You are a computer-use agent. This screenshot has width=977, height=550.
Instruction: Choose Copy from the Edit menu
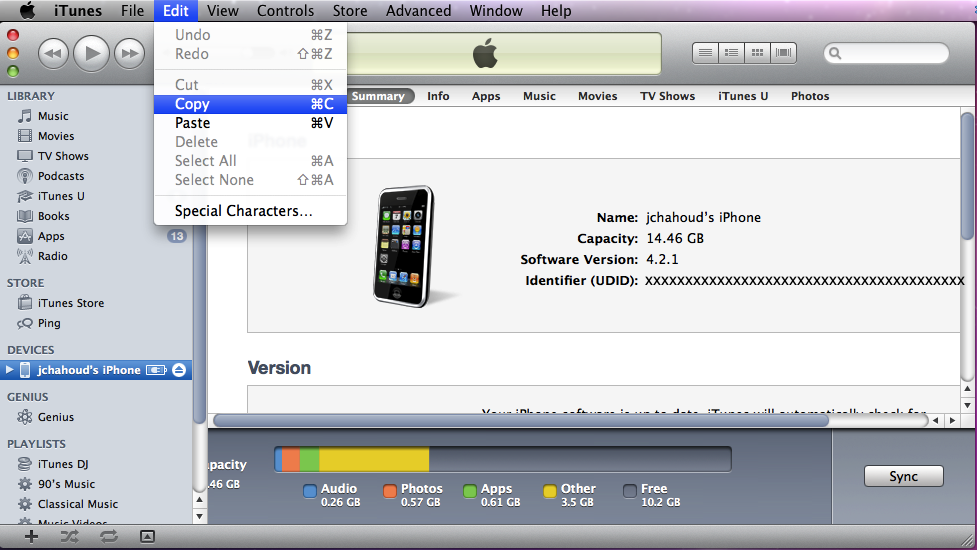192,104
